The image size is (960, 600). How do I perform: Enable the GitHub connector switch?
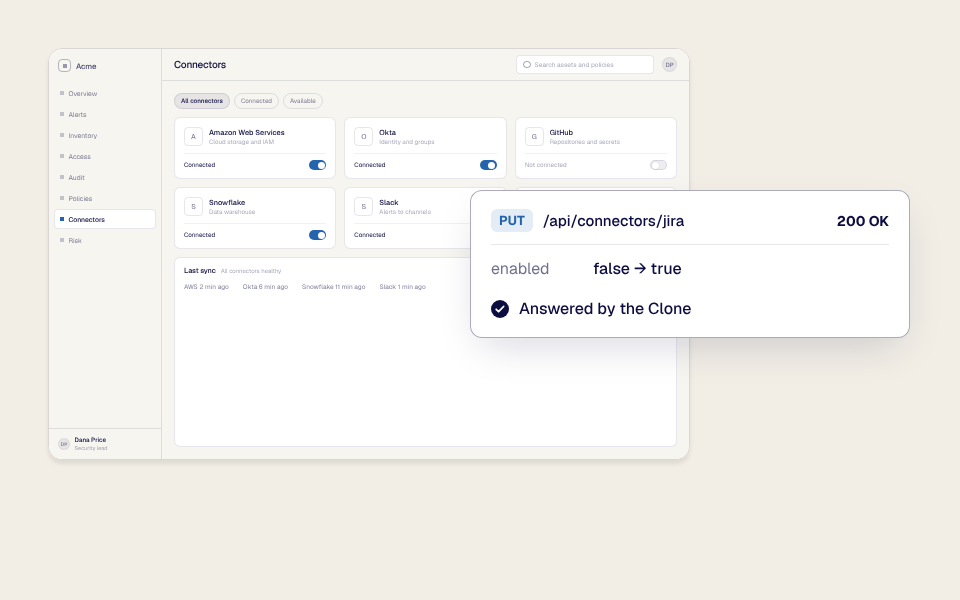pyautogui.click(x=658, y=165)
